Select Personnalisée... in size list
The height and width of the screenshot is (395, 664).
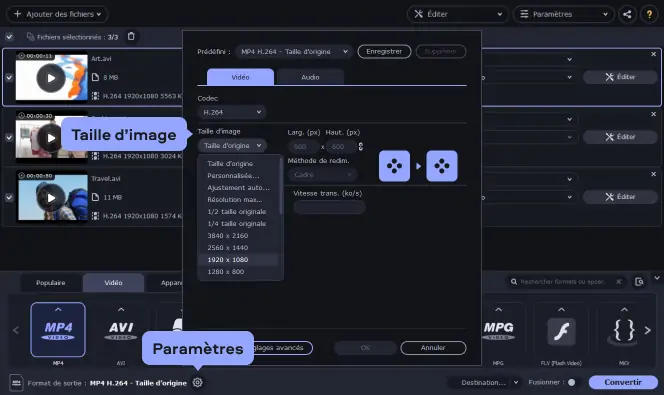point(238,175)
